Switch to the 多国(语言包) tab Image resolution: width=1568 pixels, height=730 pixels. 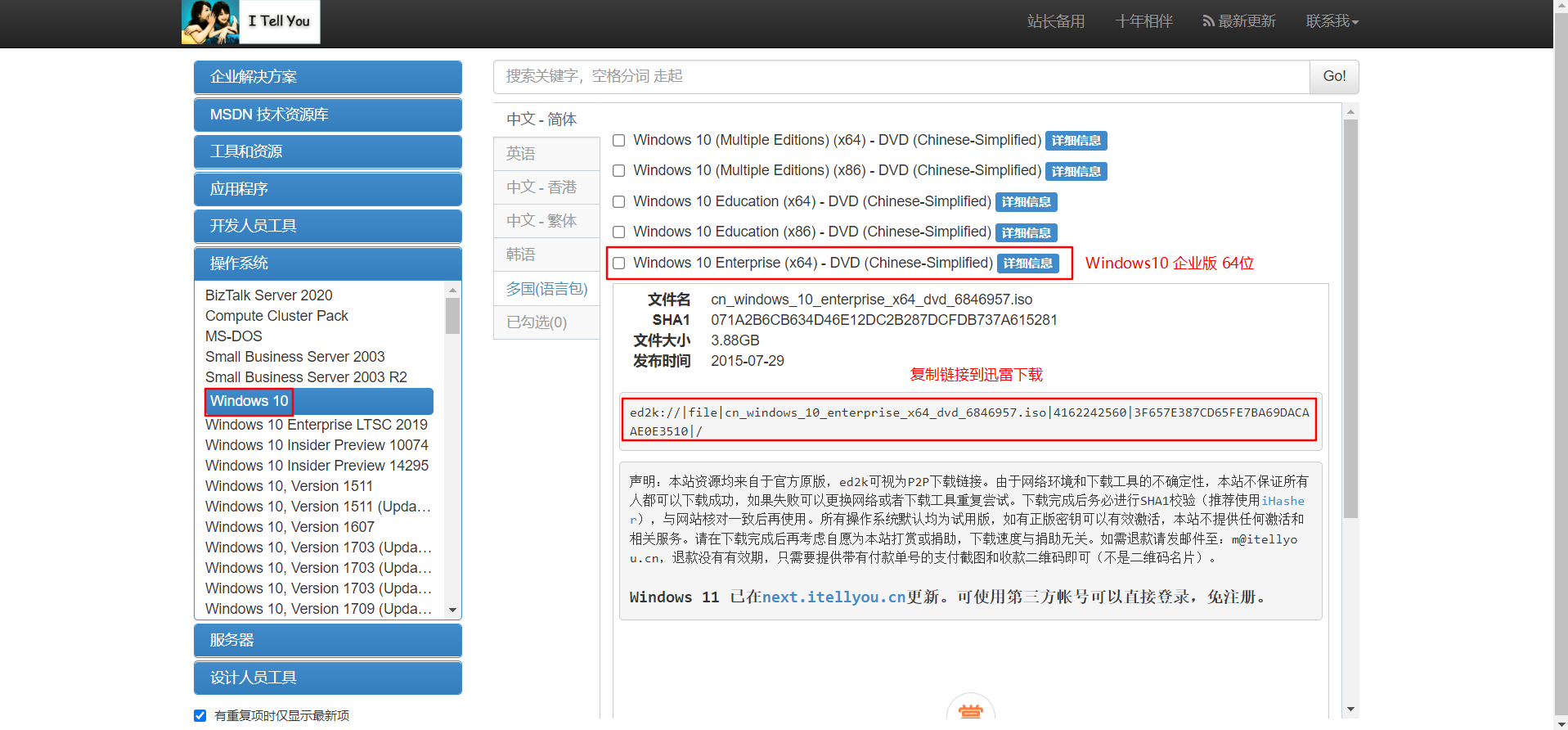click(x=546, y=289)
